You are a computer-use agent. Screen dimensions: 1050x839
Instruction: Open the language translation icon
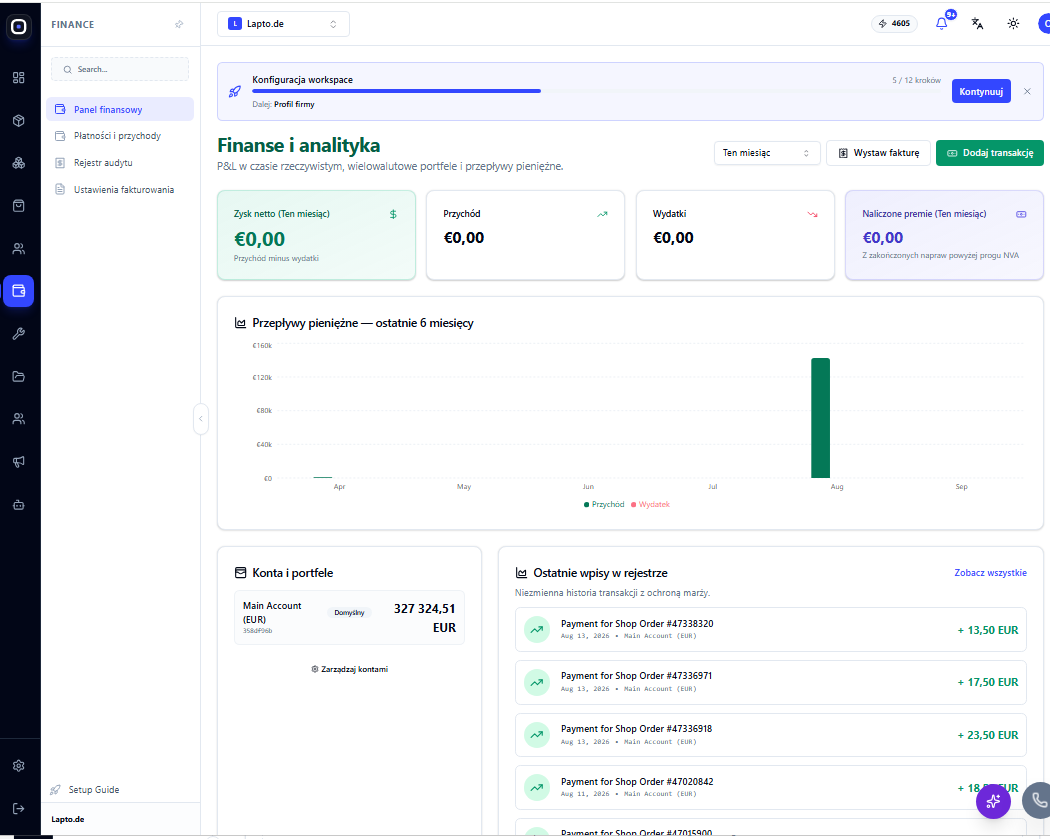[x=977, y=23]
